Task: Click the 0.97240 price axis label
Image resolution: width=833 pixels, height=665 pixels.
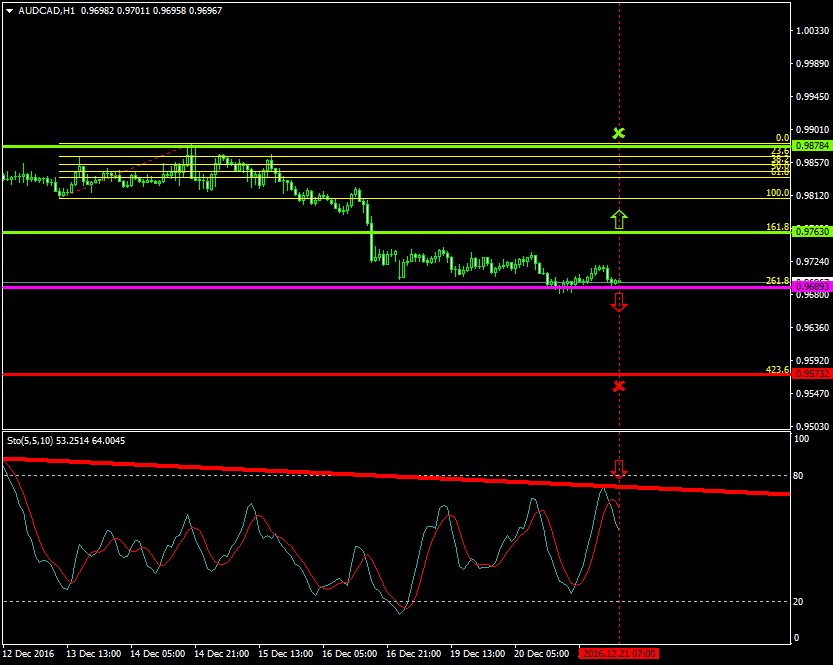Action: click(812, 261)
